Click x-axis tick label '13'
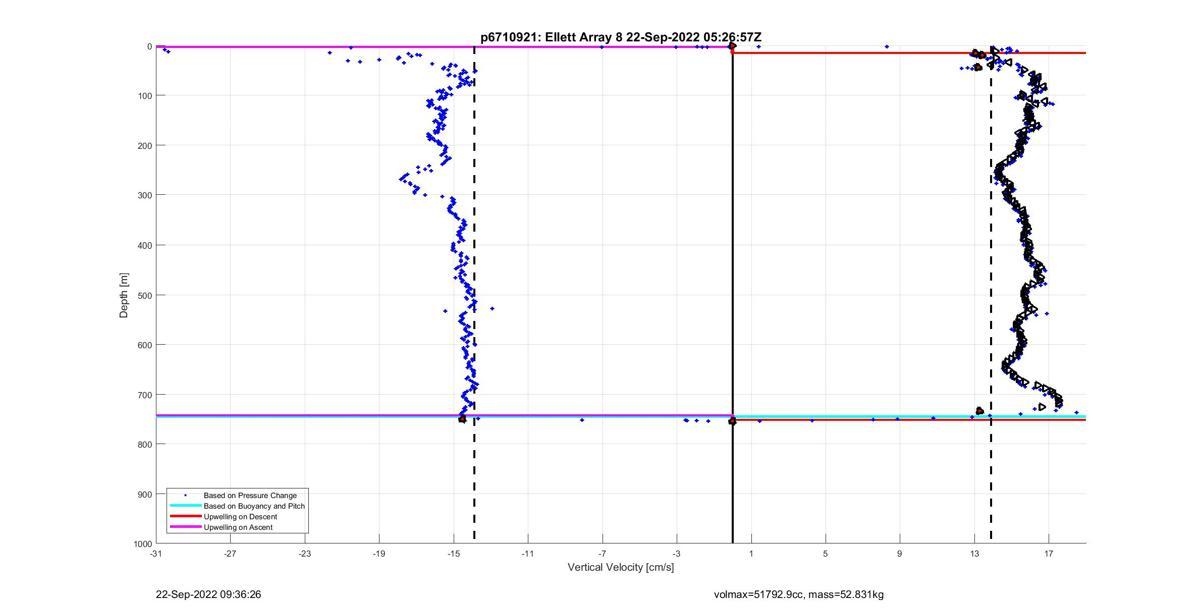Viewport: 1200px width, 611px height. point(974,553)
